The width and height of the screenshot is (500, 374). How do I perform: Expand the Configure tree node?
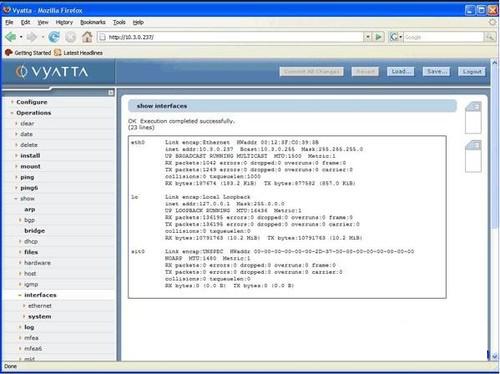point(12,102)
